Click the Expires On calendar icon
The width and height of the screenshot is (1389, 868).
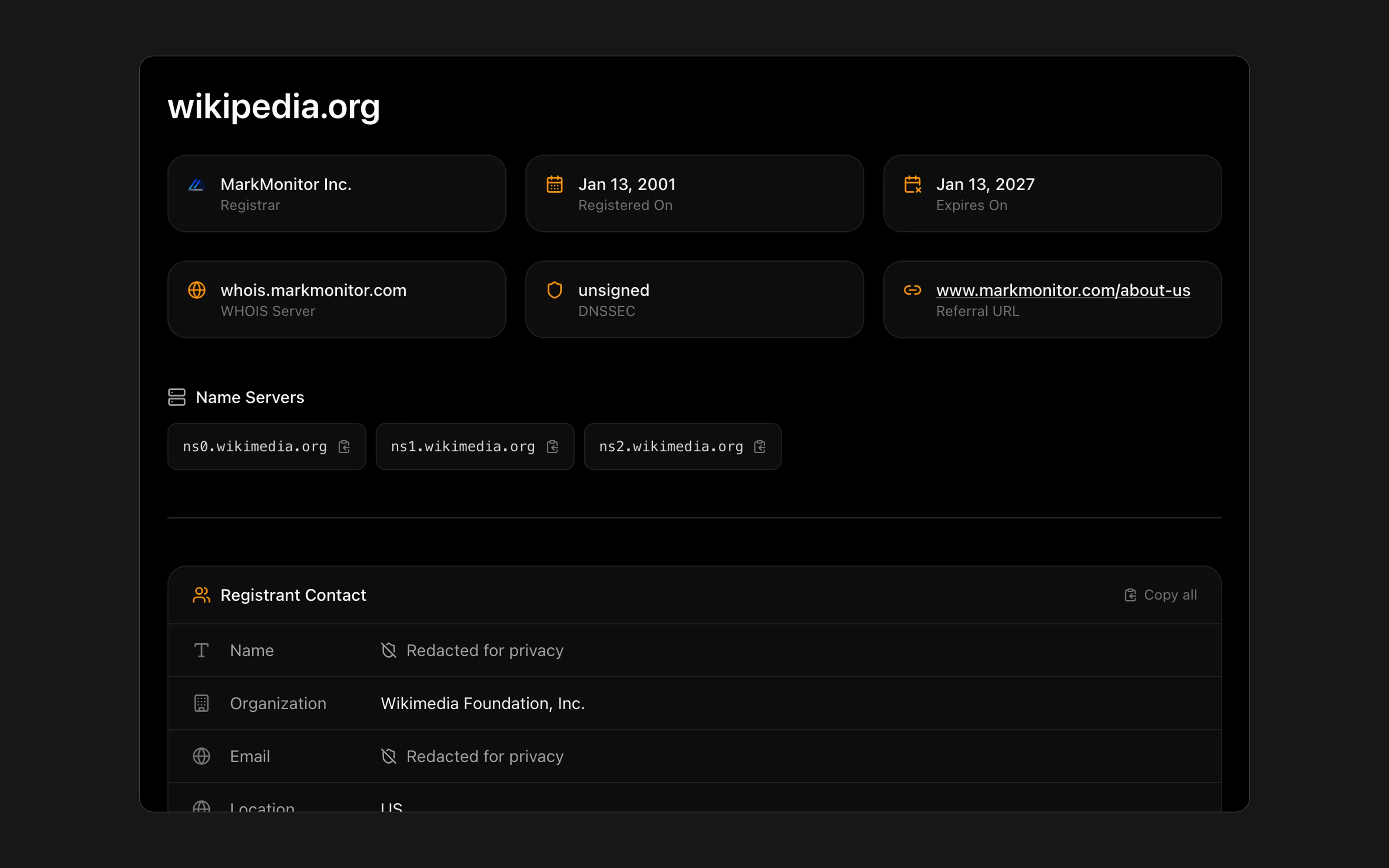[x=912, y=184]
